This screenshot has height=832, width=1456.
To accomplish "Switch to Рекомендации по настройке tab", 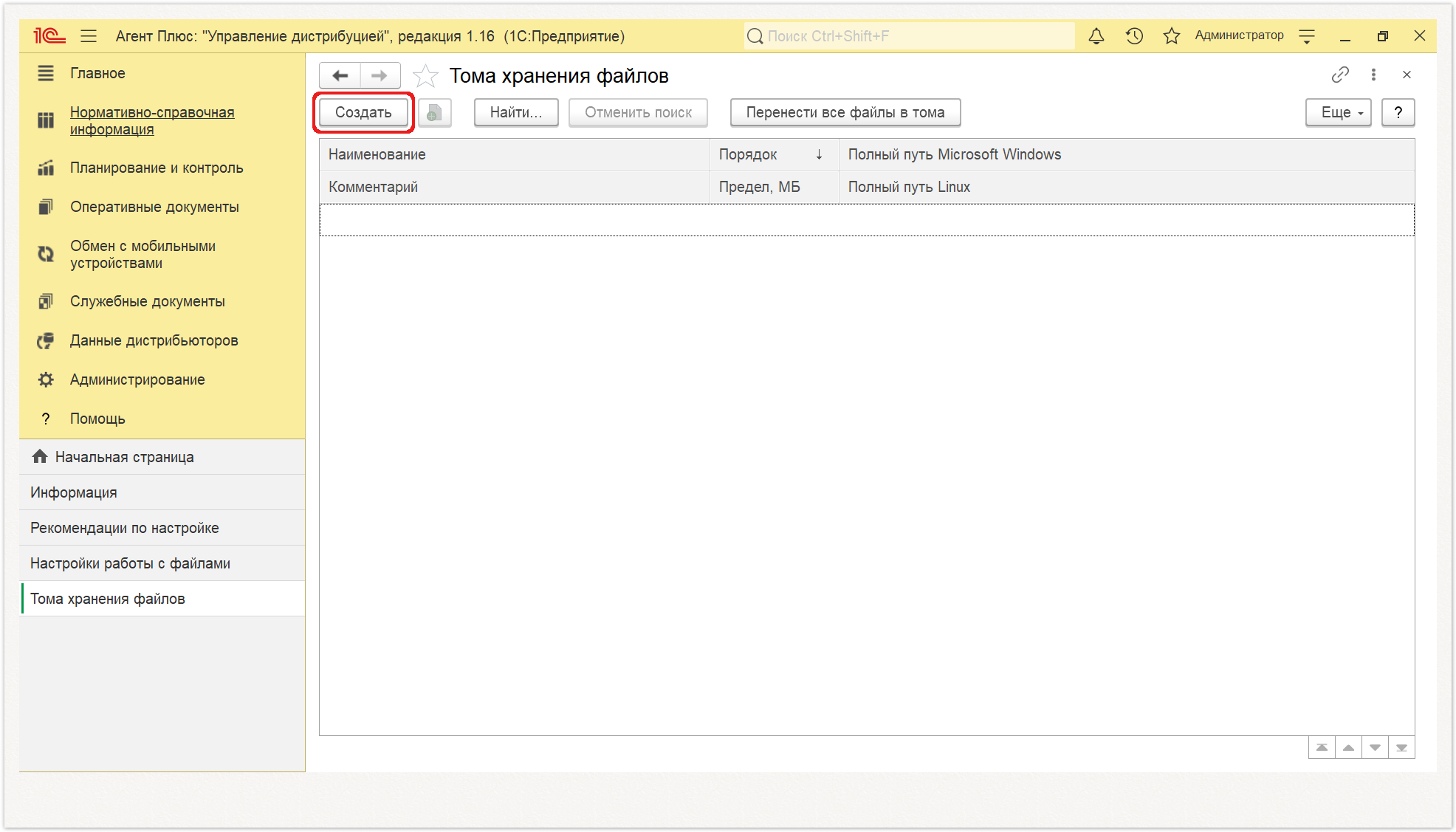I will (162, 528).
